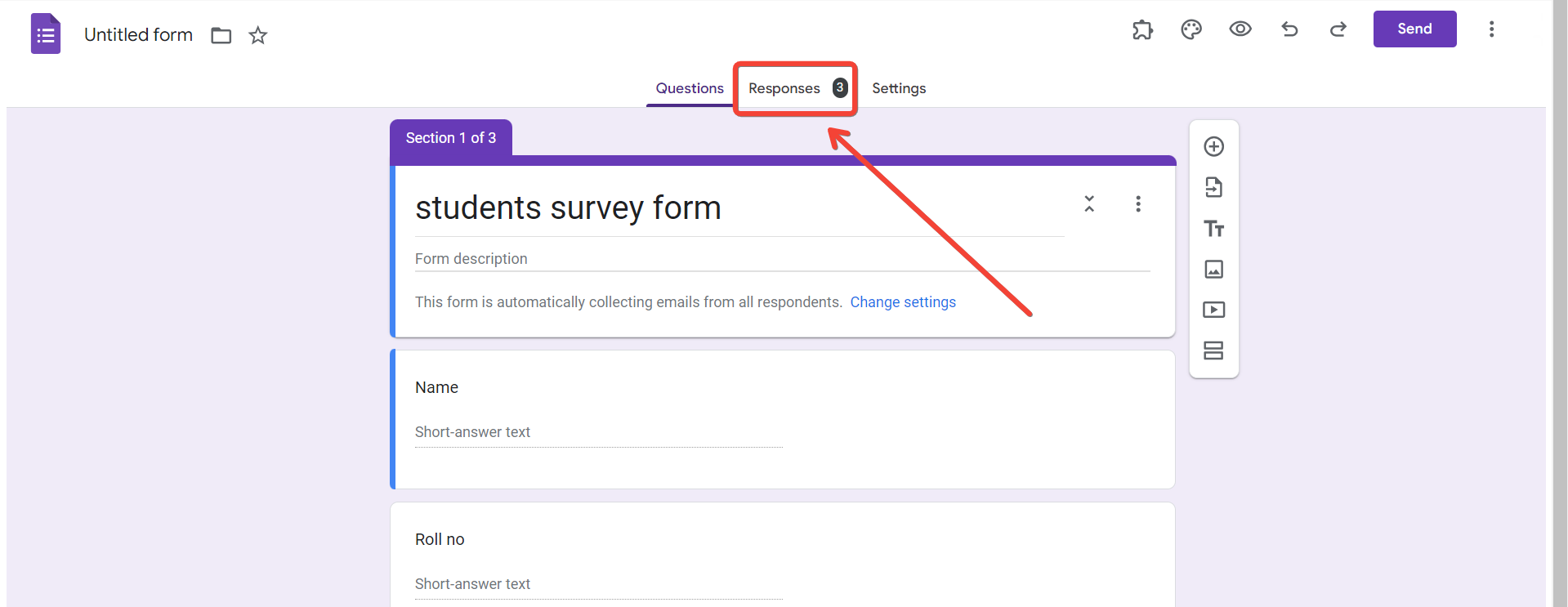Click the Add video icon

tap(1213, 310)
